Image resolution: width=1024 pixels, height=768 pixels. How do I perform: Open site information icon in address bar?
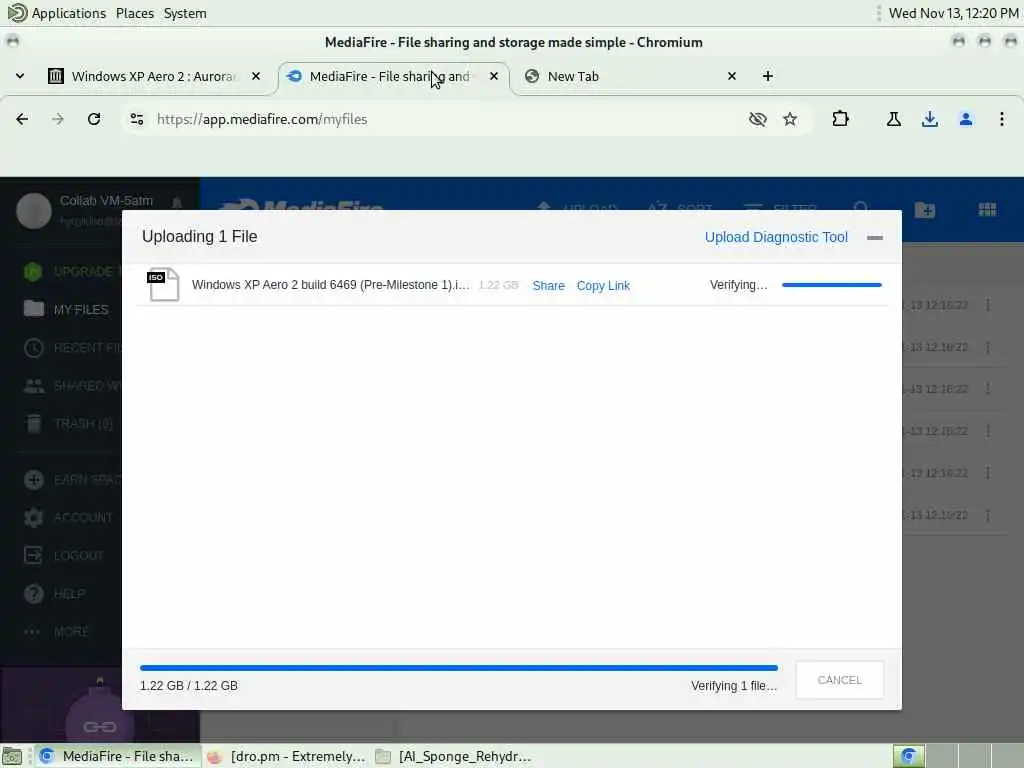coord(136,119)
